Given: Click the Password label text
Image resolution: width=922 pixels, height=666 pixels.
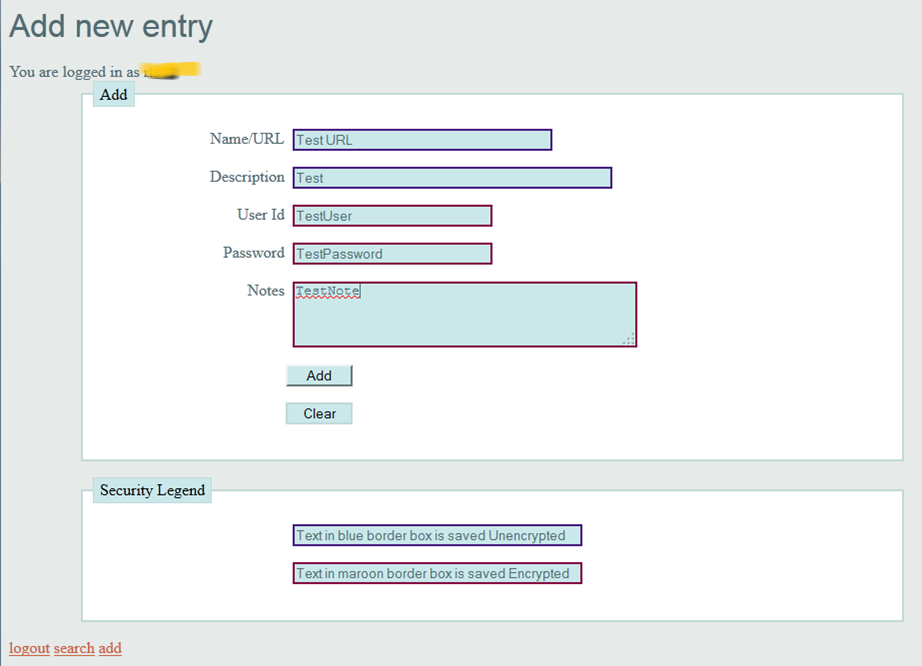Looking at the screenshot, I should pyautogui.click(x=253, y=253).
